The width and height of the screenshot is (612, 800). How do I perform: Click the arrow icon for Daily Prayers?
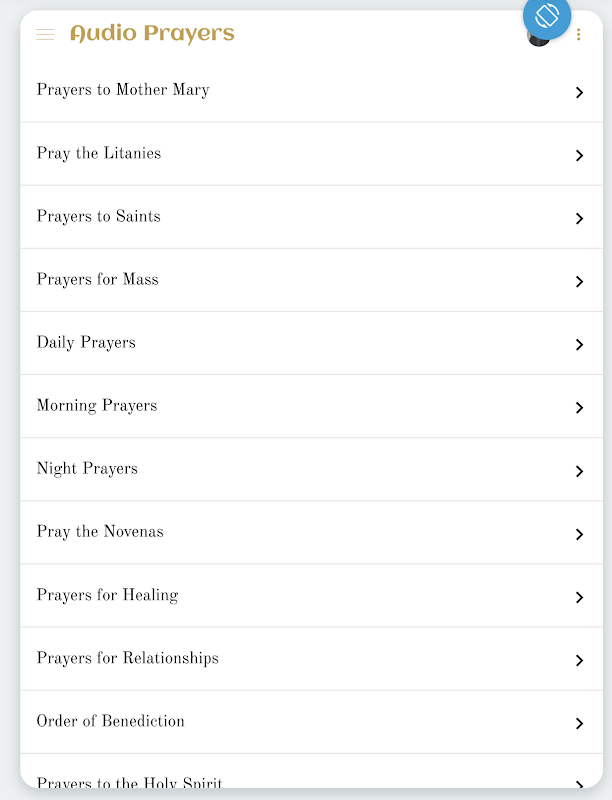(x=579, y=345)
